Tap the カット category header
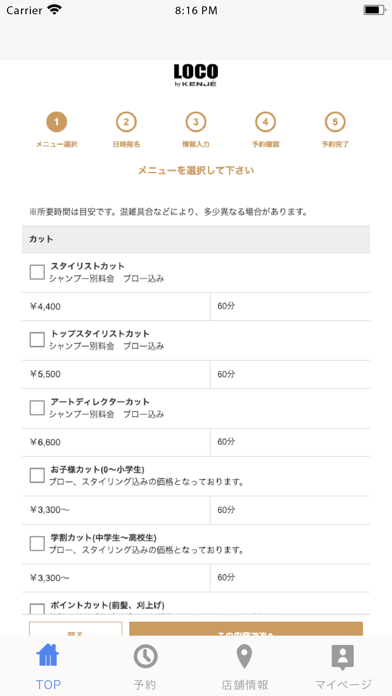 [196, 239]
